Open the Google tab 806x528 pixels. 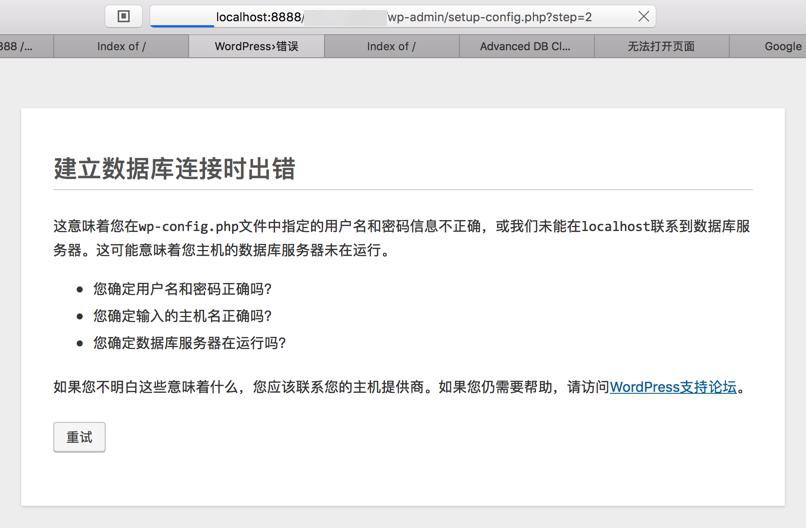(768, 46)
